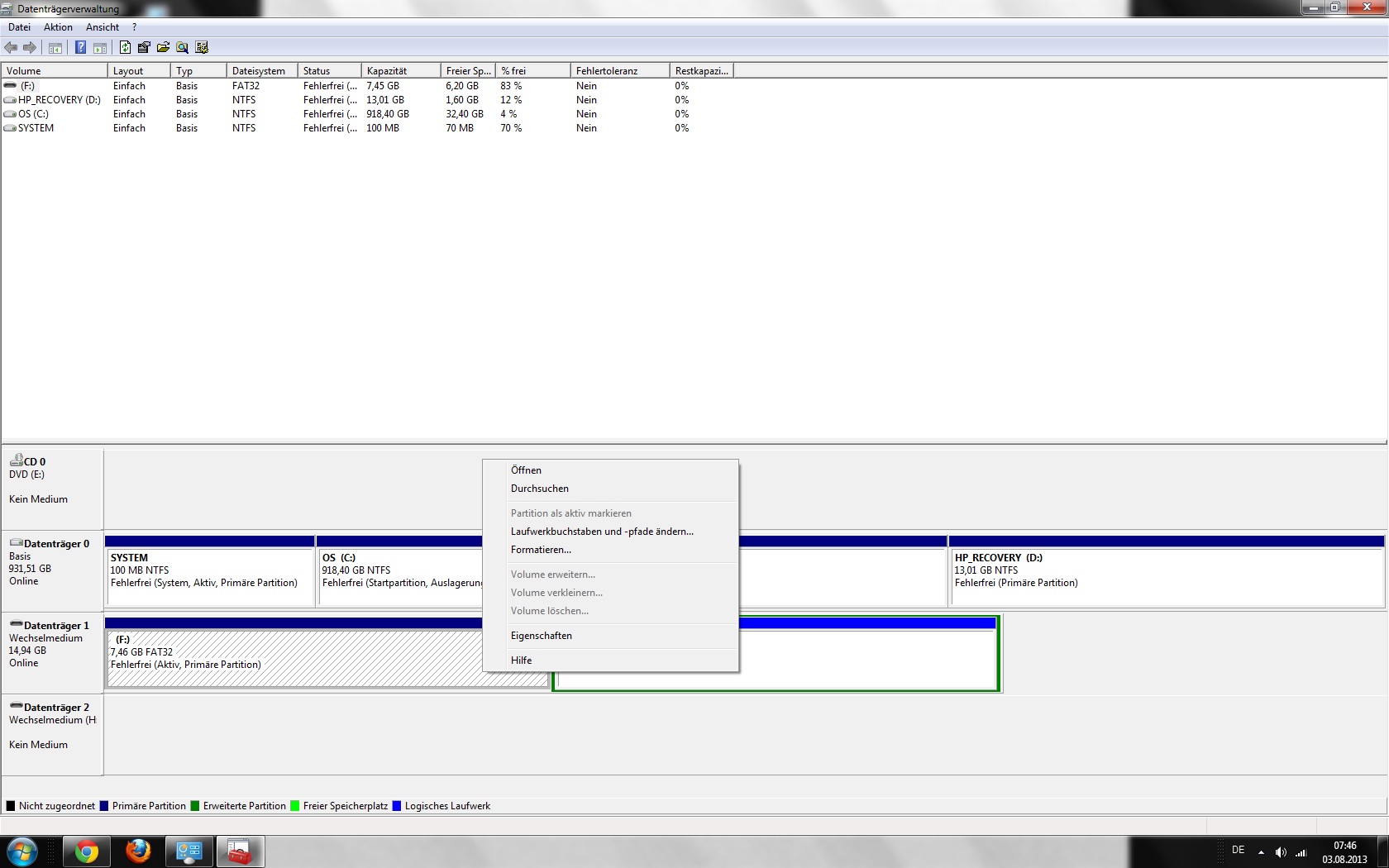Choose Durchsuchen from context menu

click(x=610, y=489)
